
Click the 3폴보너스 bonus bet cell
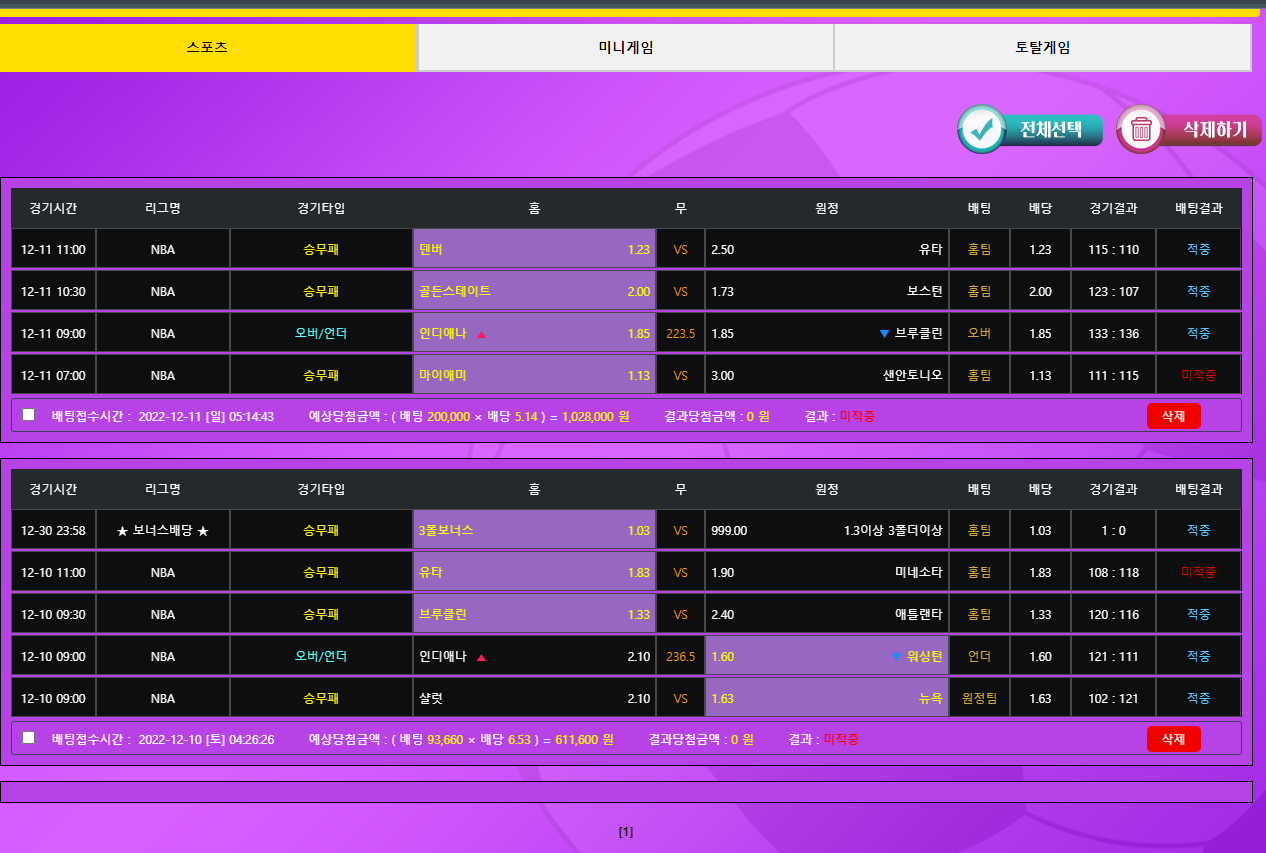tap(534, 531)
